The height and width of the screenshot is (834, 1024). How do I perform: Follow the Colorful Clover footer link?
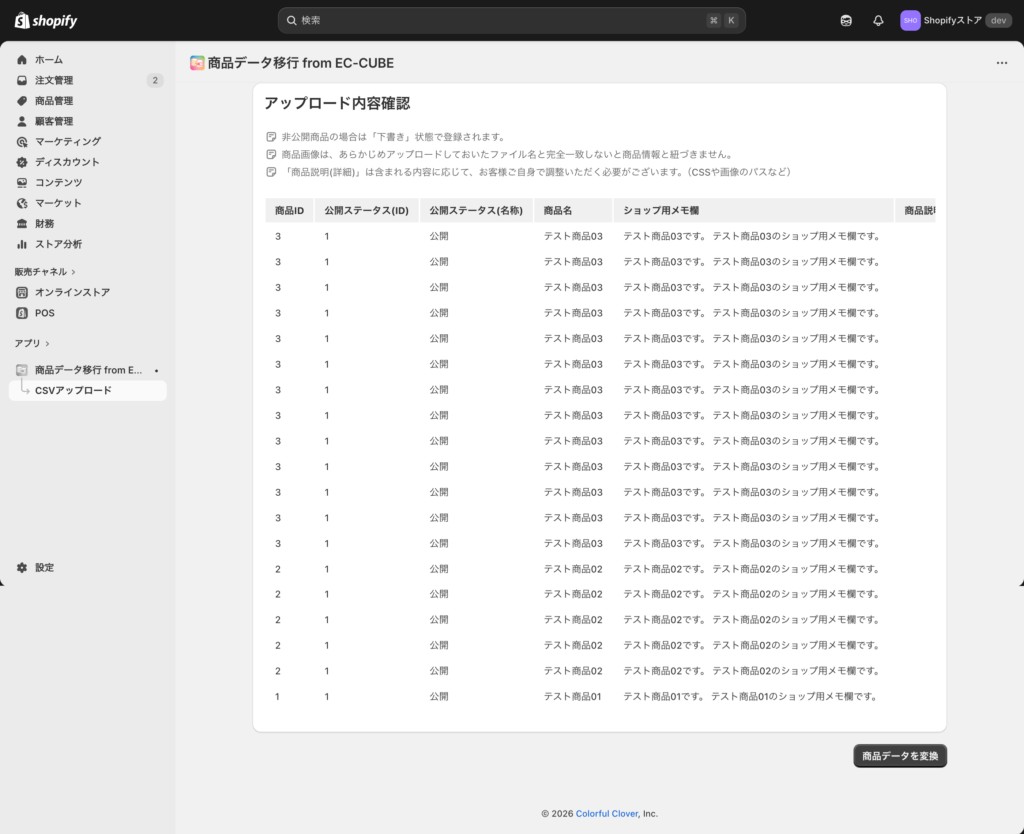click(607, 814)
